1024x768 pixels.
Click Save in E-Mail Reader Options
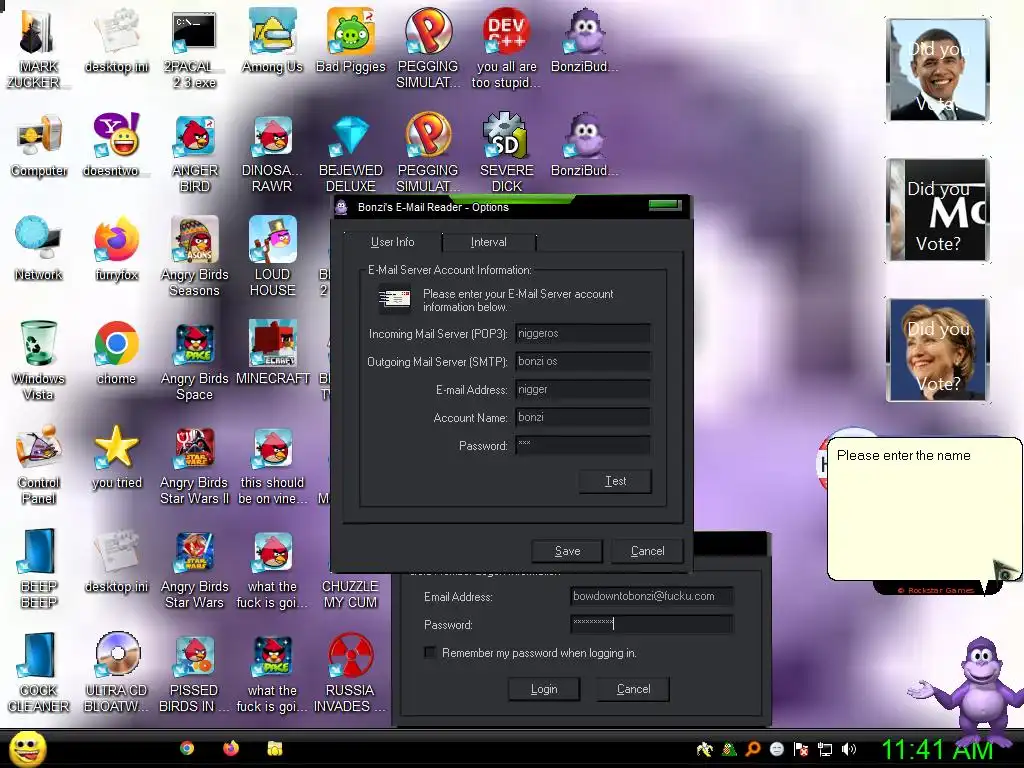pos(567,551)
